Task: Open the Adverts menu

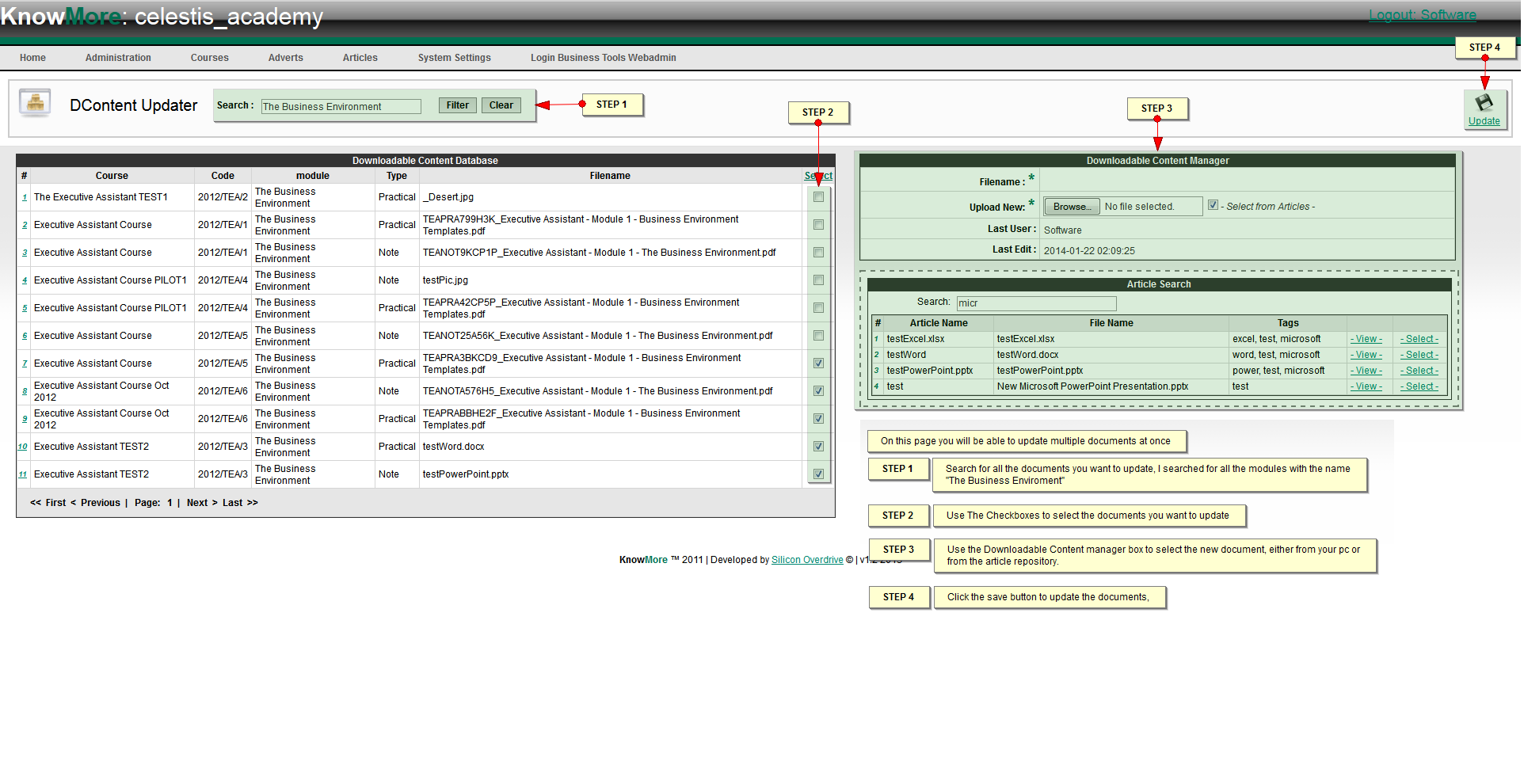Action: 285,58
